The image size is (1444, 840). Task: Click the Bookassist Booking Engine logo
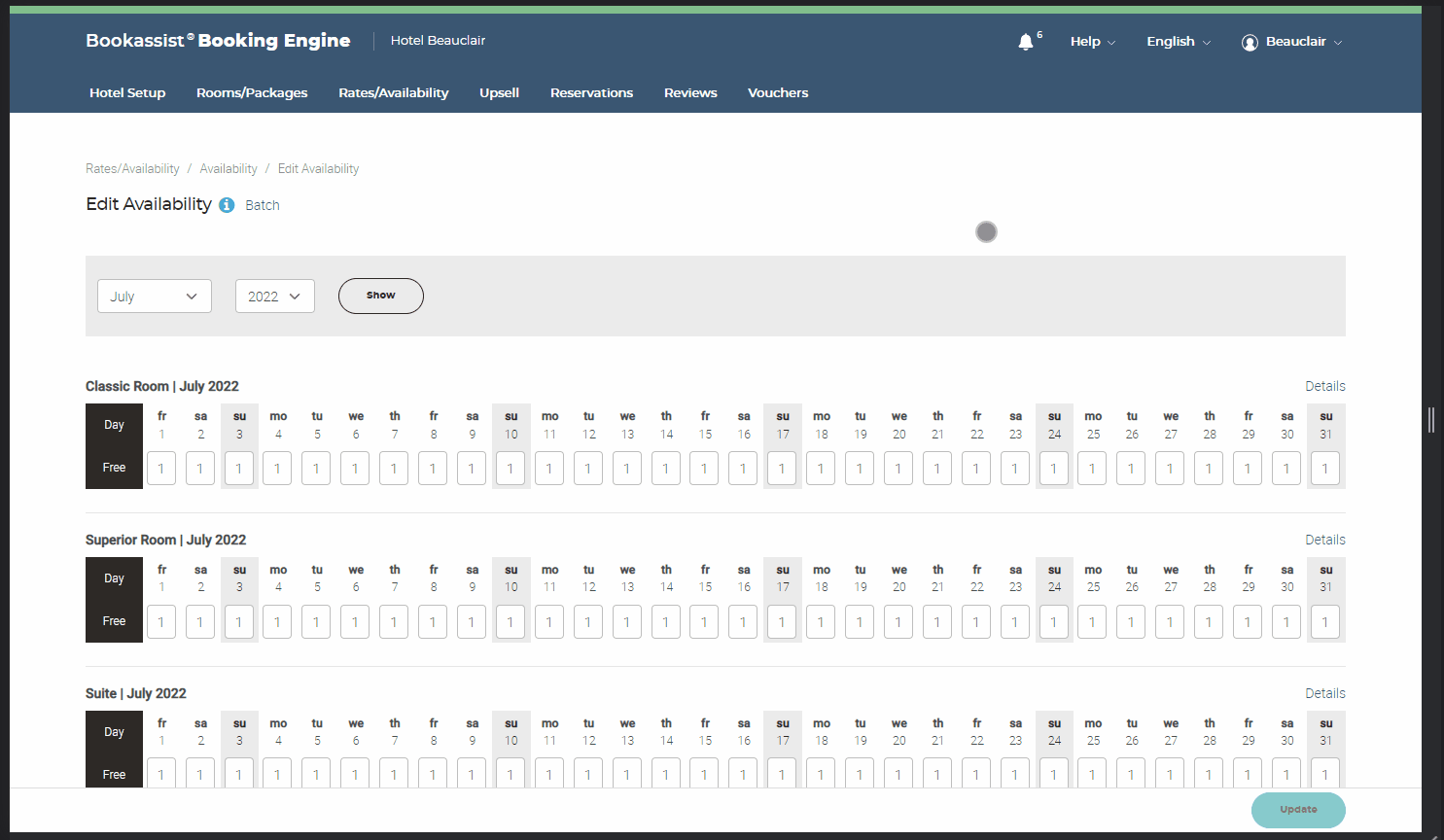pos(218,40)
